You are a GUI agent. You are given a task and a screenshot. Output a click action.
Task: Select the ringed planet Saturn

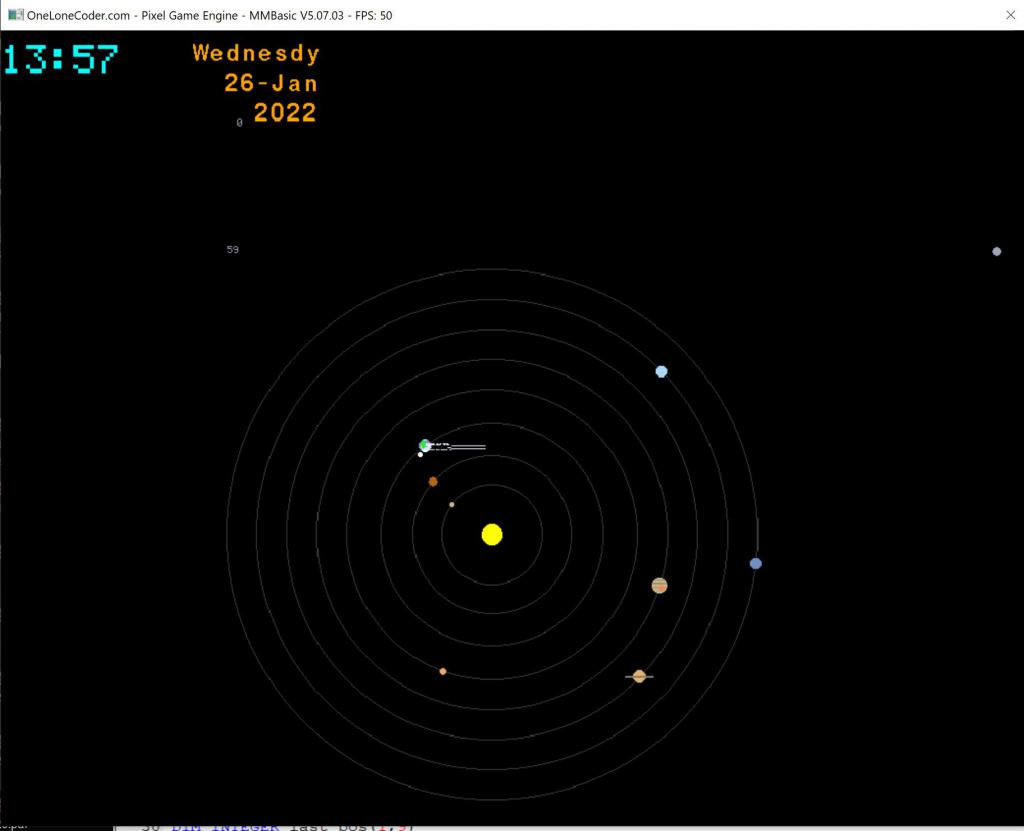click(639, 676)
